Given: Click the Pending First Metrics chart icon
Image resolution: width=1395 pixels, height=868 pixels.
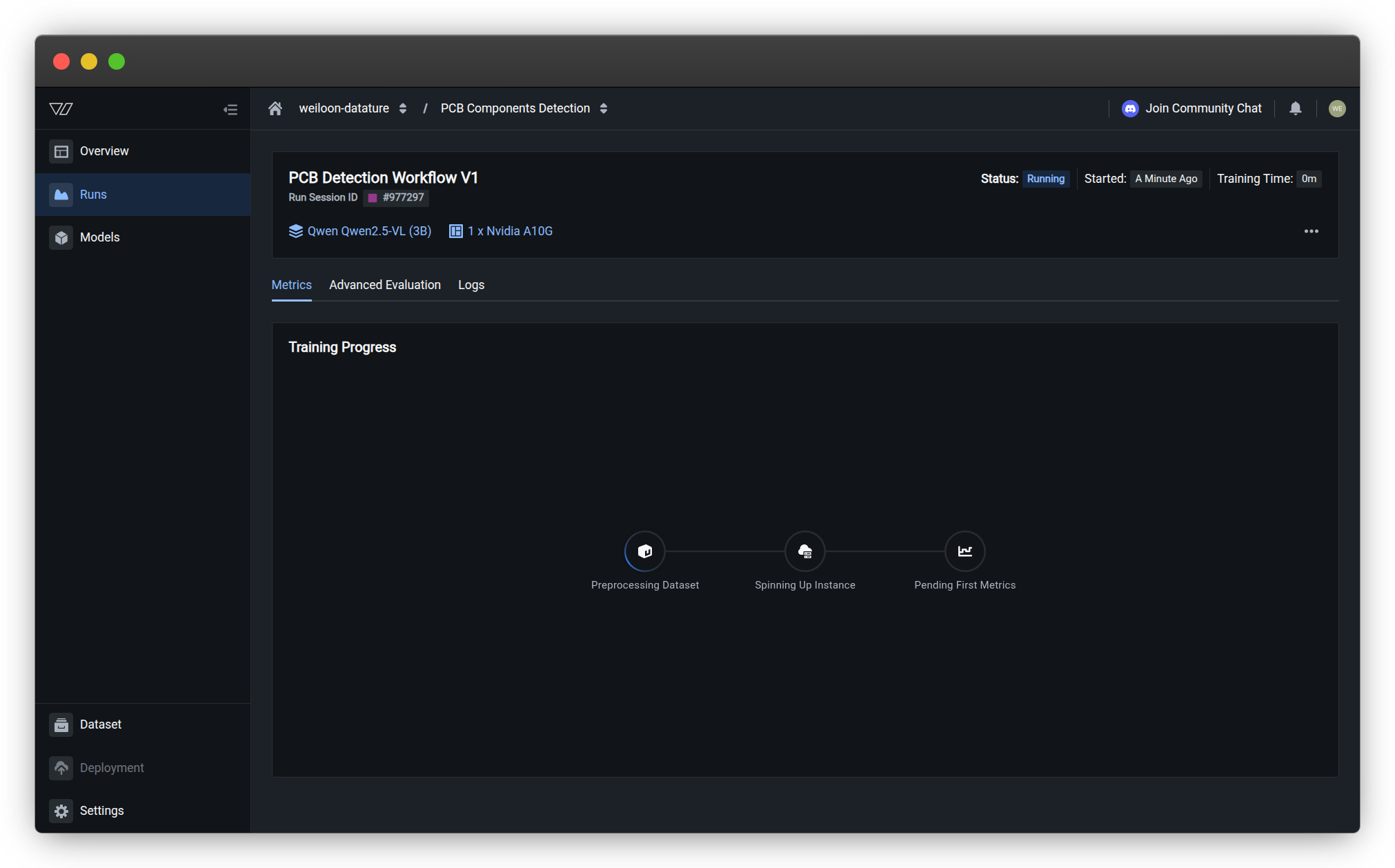Looking at the screenshot, I should (x=964, y=551).
